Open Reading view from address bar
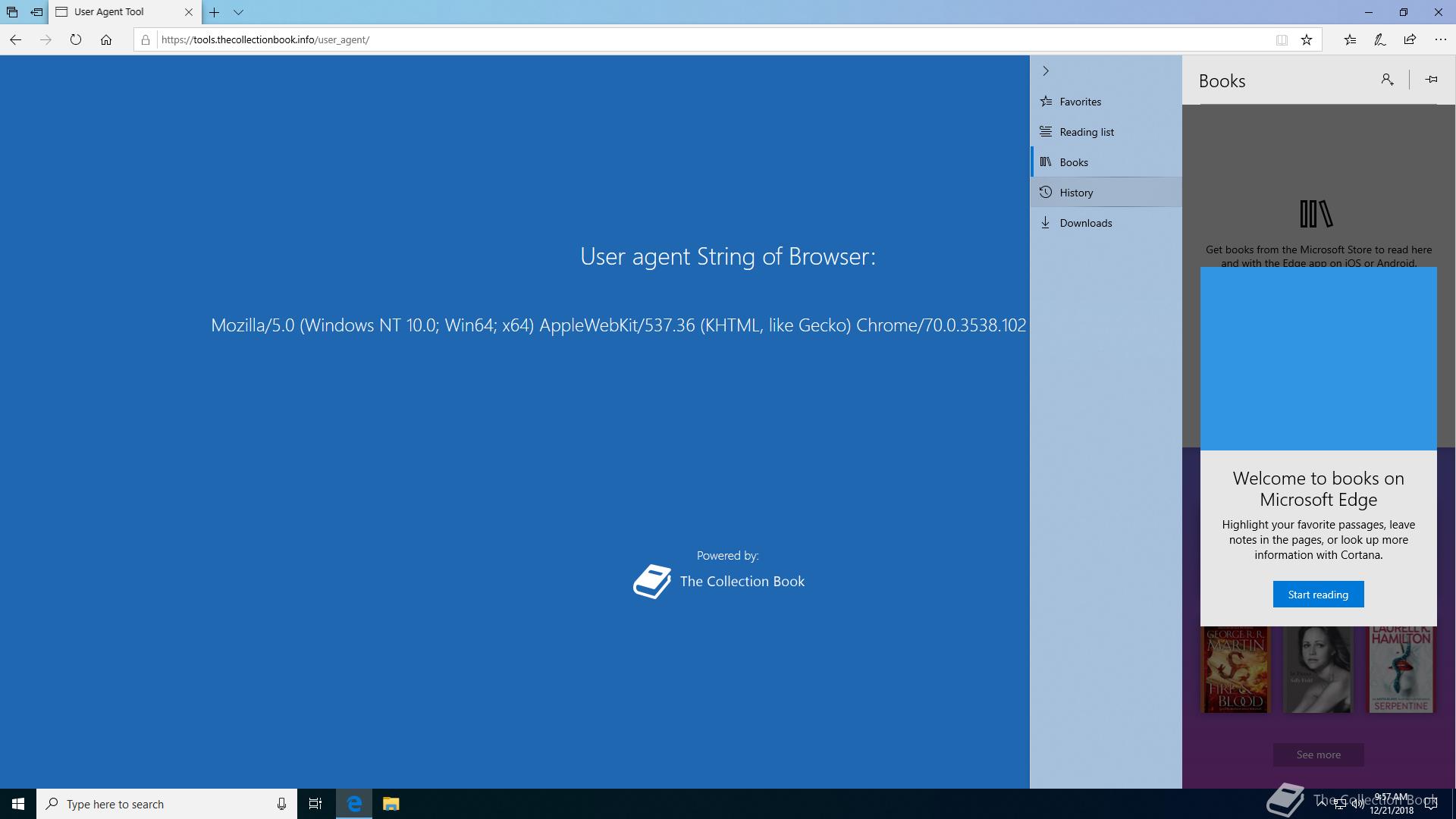 pos(1282,40)
